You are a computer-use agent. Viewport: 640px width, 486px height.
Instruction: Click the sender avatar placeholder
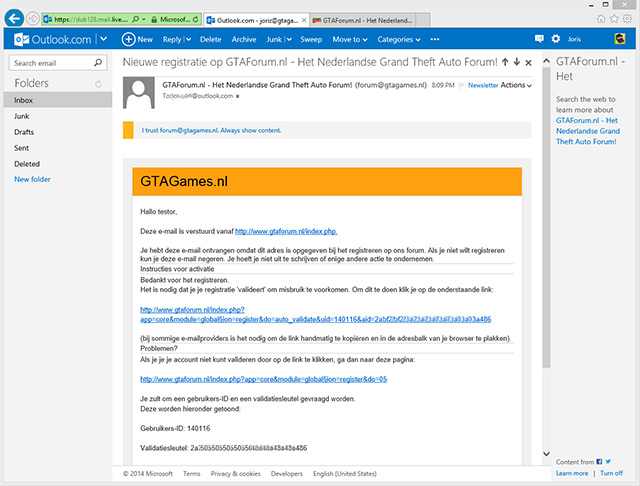point(139,93)
